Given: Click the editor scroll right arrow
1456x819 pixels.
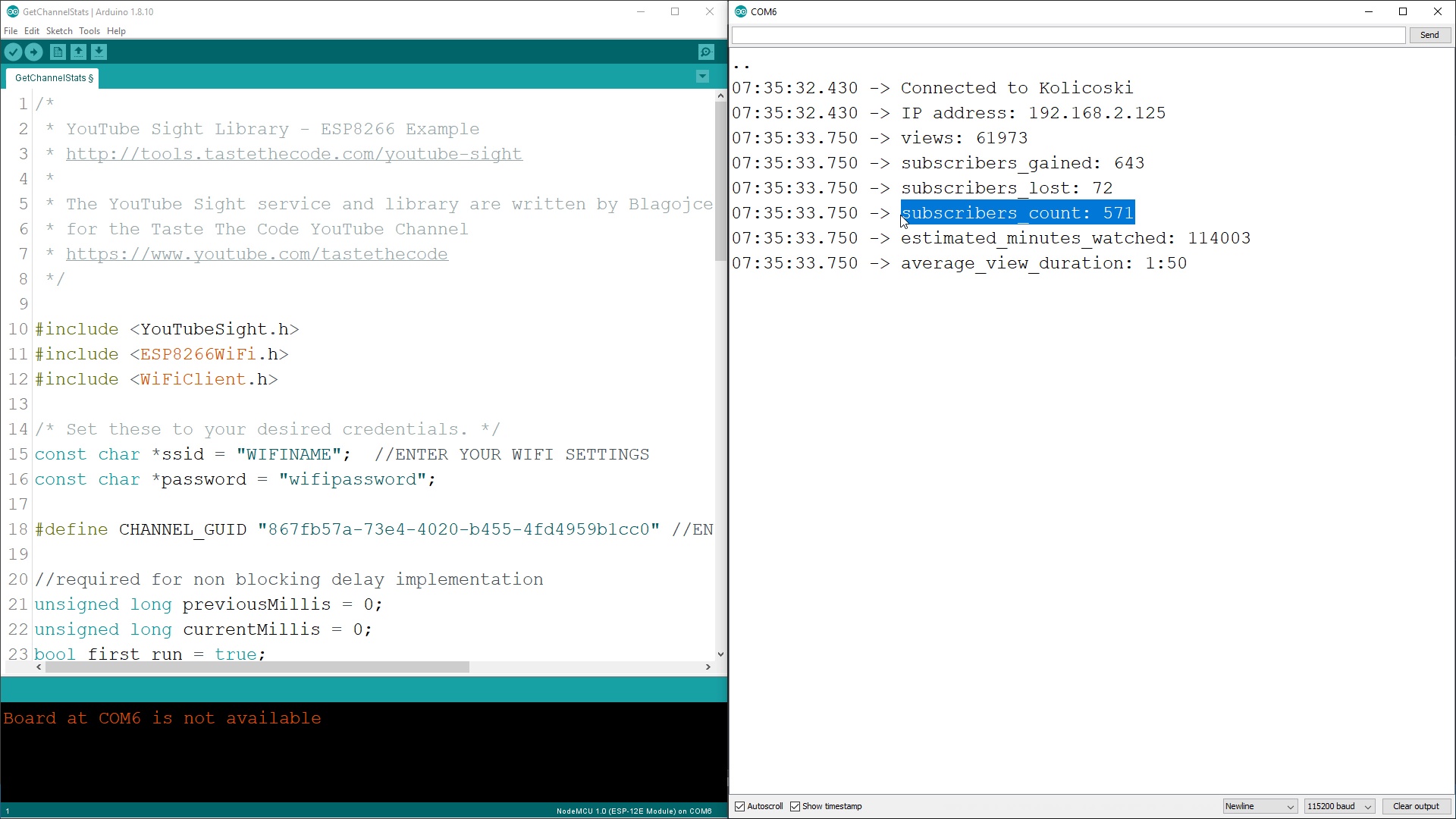Looking at the screenshot, I should [x=708, y=667].
